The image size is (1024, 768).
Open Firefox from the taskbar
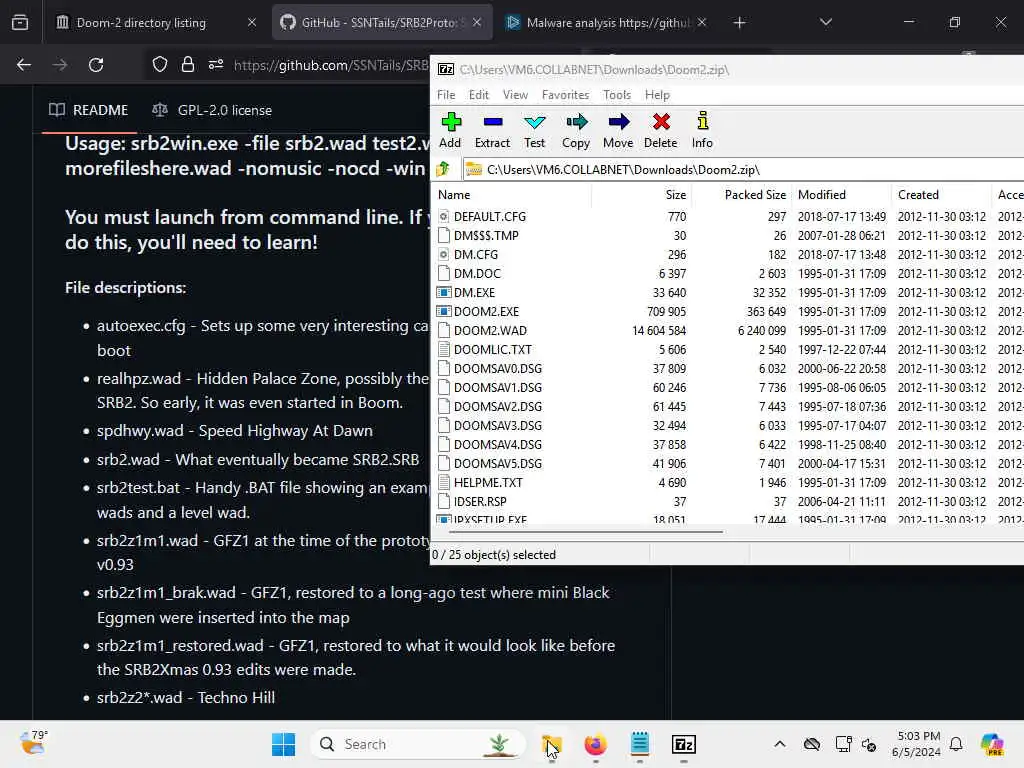595,744
